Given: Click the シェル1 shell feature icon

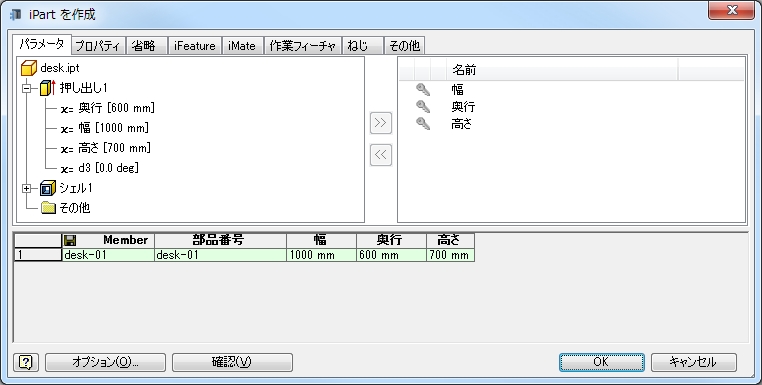Looking at the screenshot, I should click(48, 188).
